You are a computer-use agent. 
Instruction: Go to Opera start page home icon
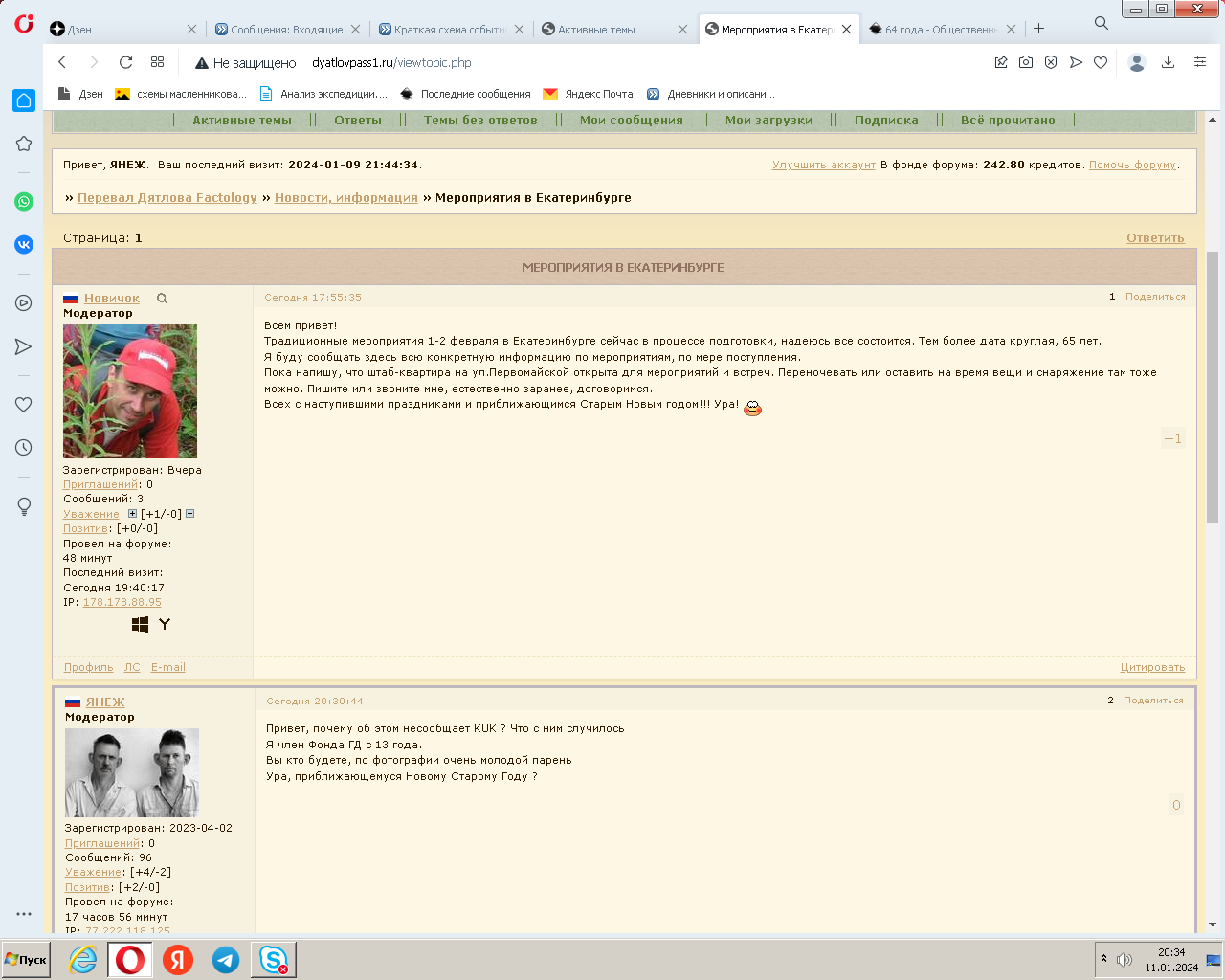click(x=24, y=100)
